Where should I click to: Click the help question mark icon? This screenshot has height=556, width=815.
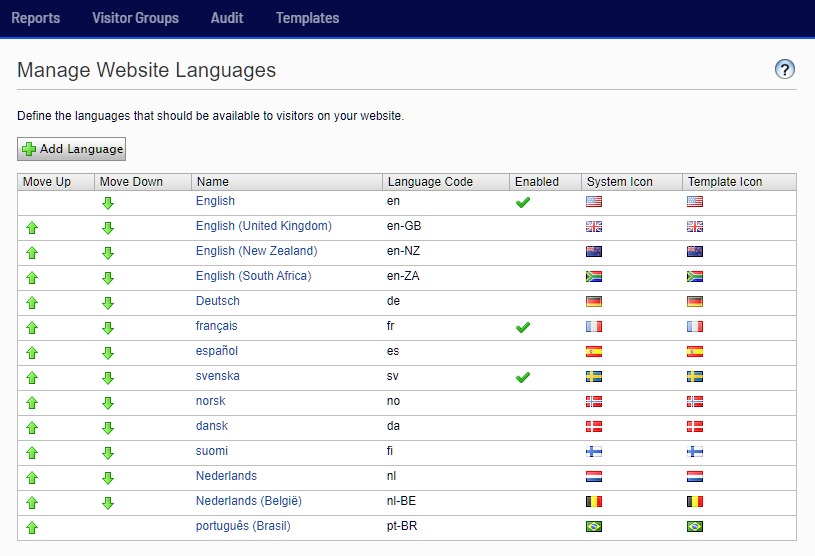[x=785, y=69]
